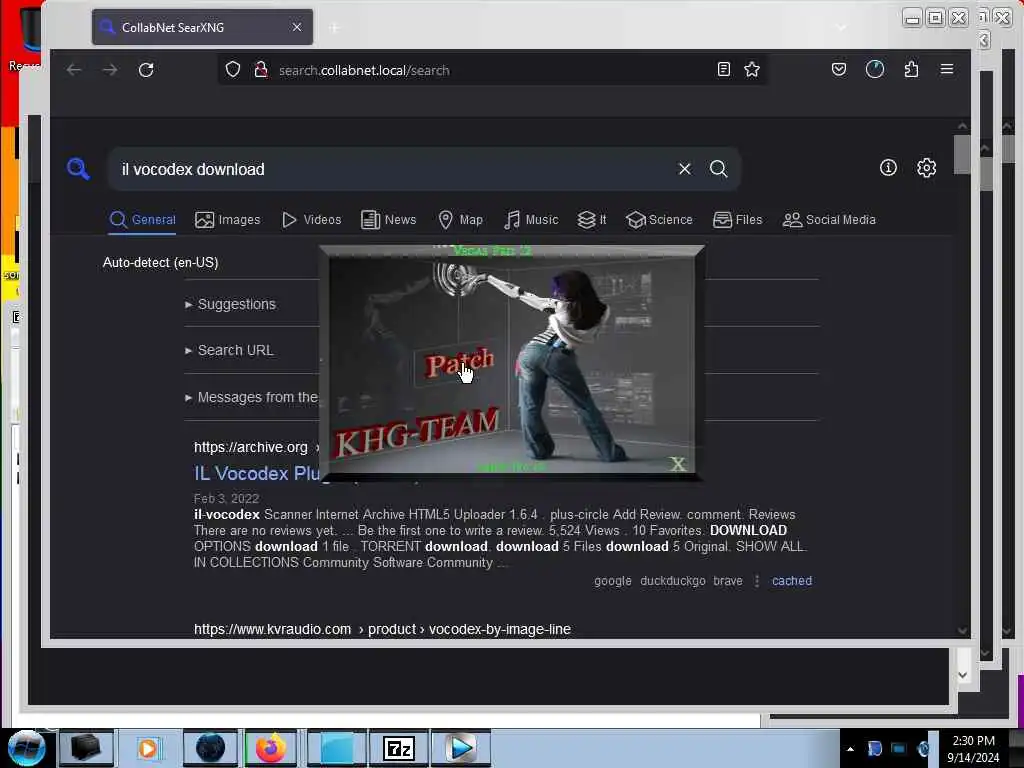Select the CollabNet SearXNG tab
The height and width of the screenshot is (768, 1024).
point(202,27)
